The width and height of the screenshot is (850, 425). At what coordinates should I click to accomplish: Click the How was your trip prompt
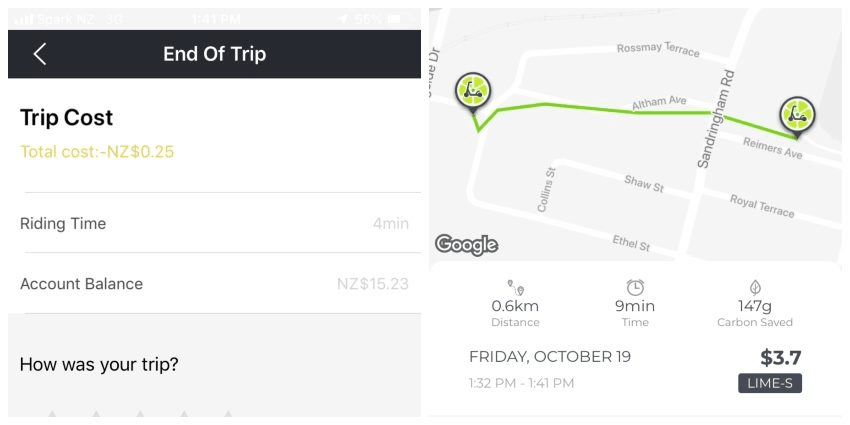click(99, 364)
